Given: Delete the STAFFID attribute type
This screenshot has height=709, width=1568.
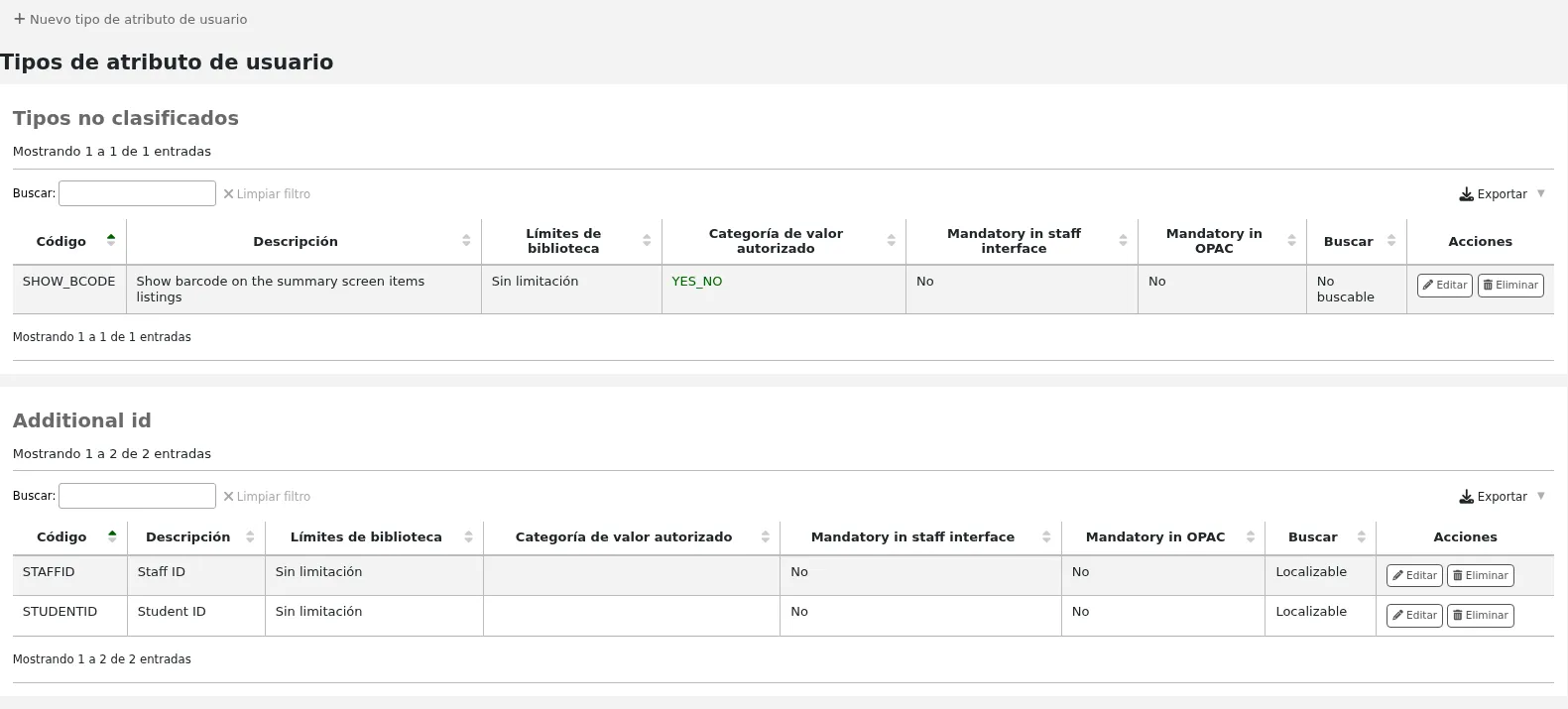Looking at the screenshot, I should (1480, 575).
